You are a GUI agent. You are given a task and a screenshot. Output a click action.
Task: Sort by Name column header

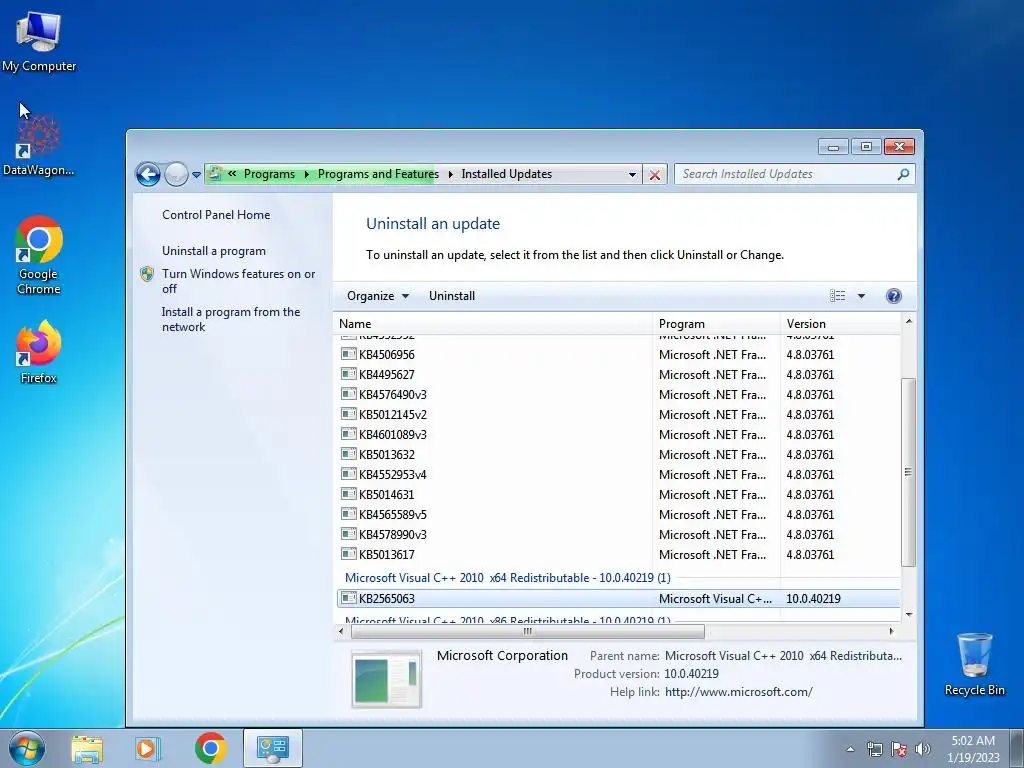494,323
